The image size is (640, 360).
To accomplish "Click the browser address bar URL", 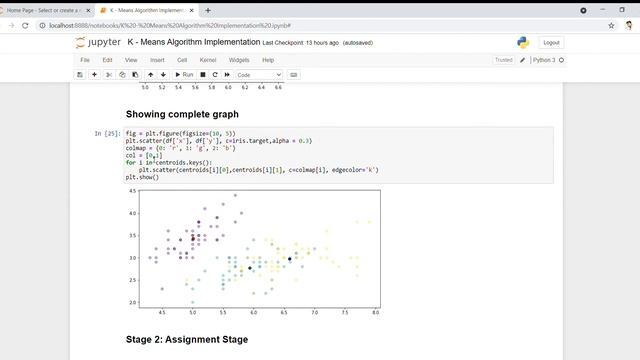I will 170,25.
